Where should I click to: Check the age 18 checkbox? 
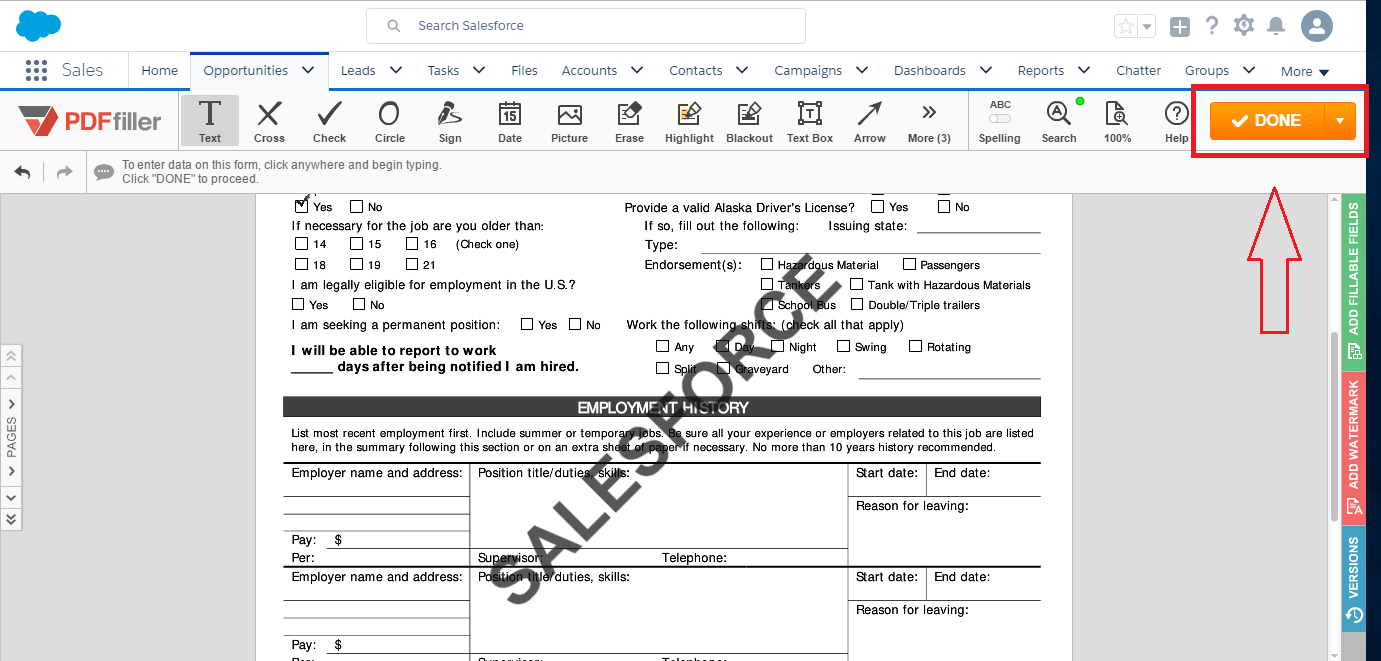coord(301,264)
